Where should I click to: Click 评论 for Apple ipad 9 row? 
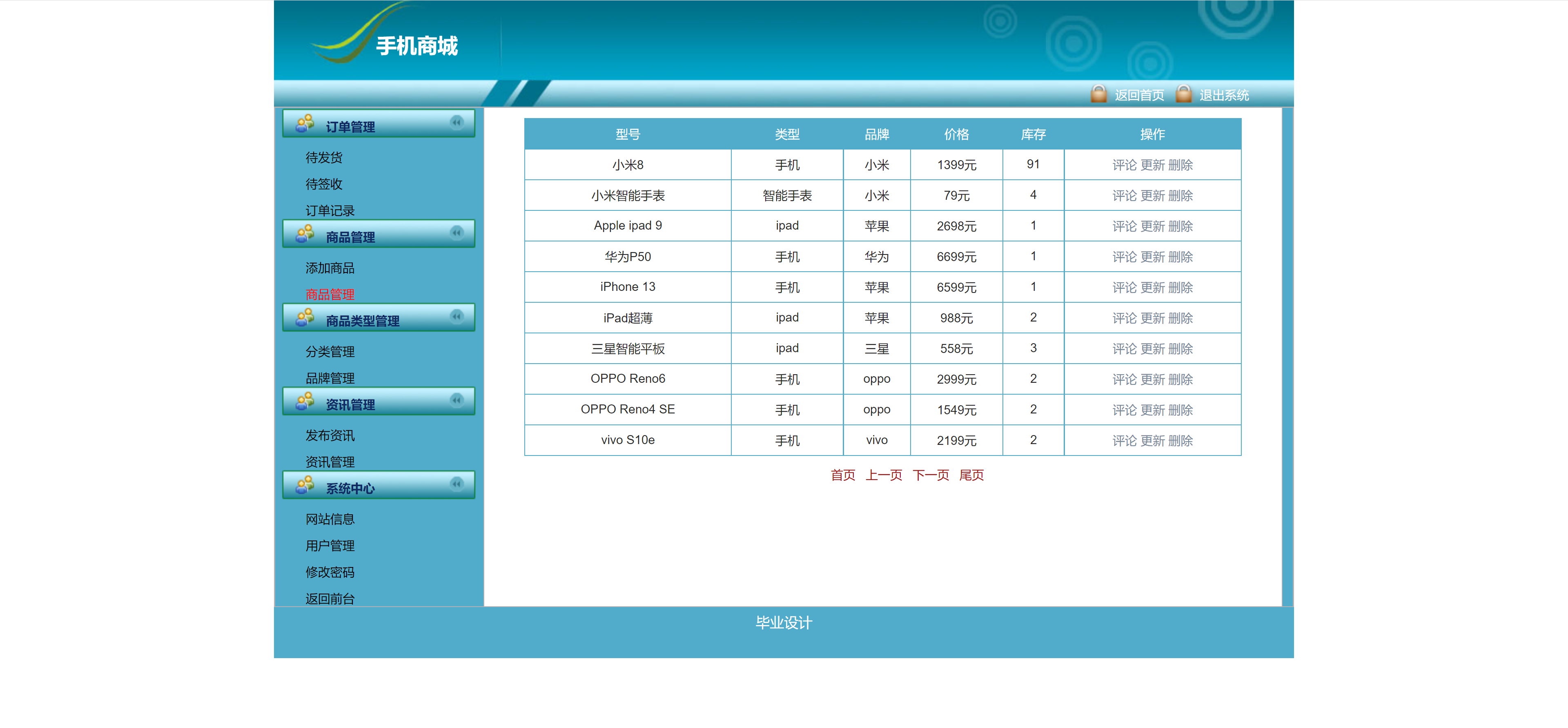tap(1124, 227)
